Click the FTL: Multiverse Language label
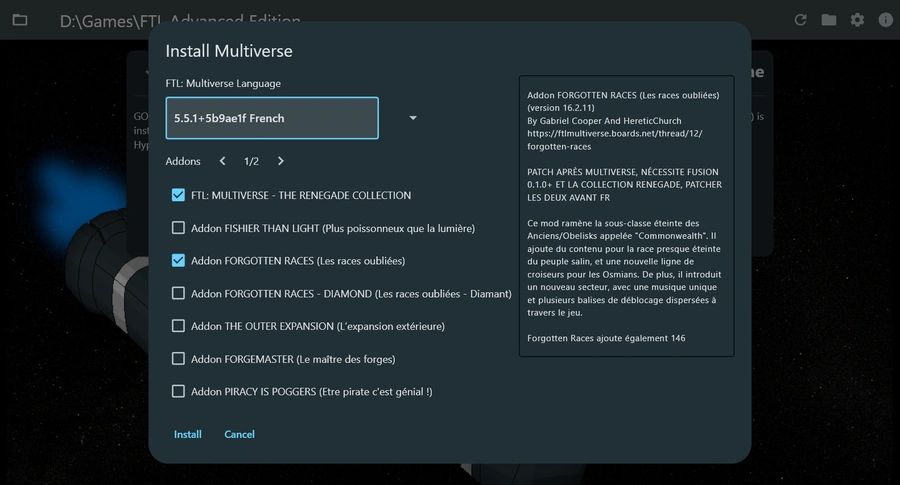 click(x=223, y=83)
